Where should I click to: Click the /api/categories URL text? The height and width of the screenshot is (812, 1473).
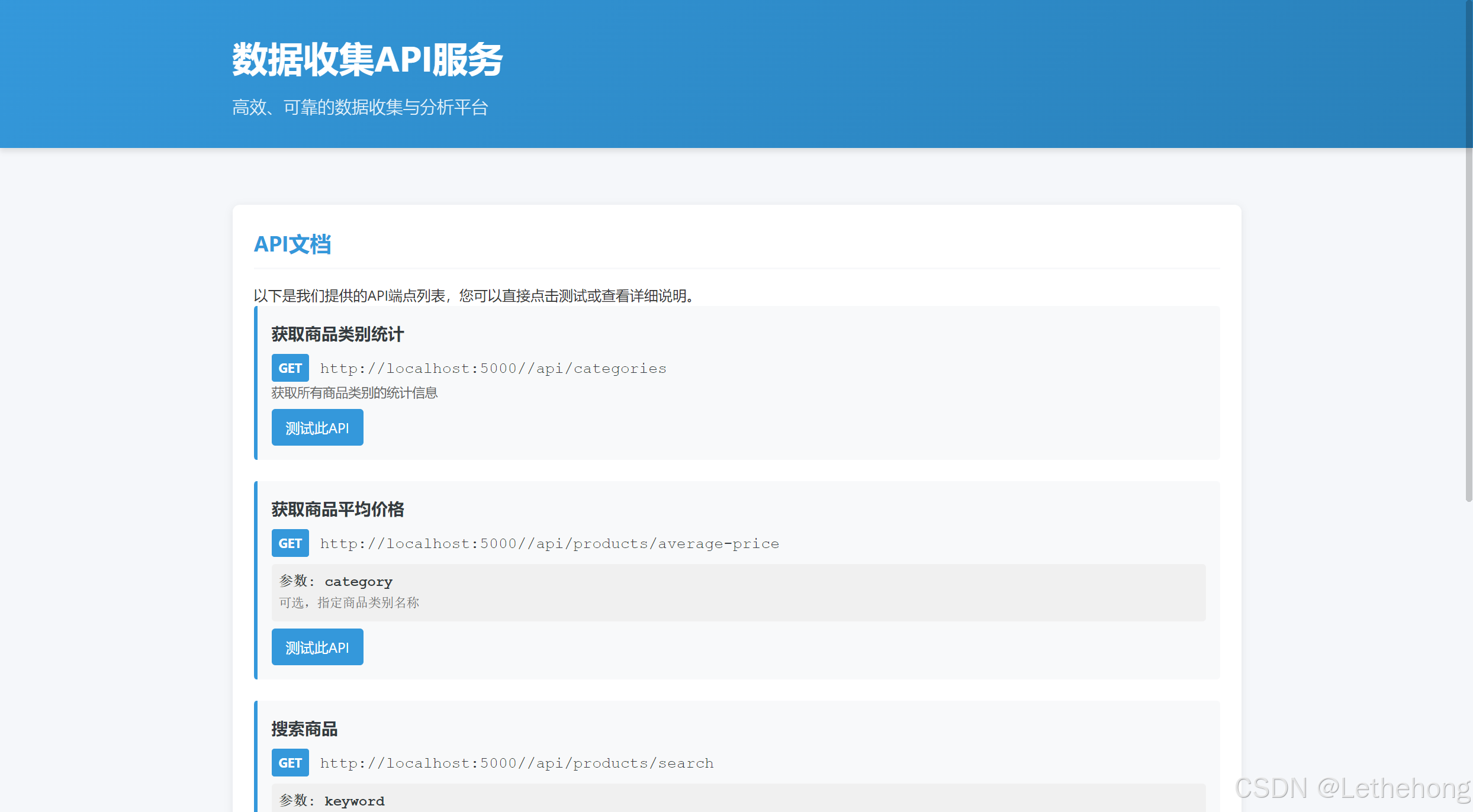click(493, 368)
